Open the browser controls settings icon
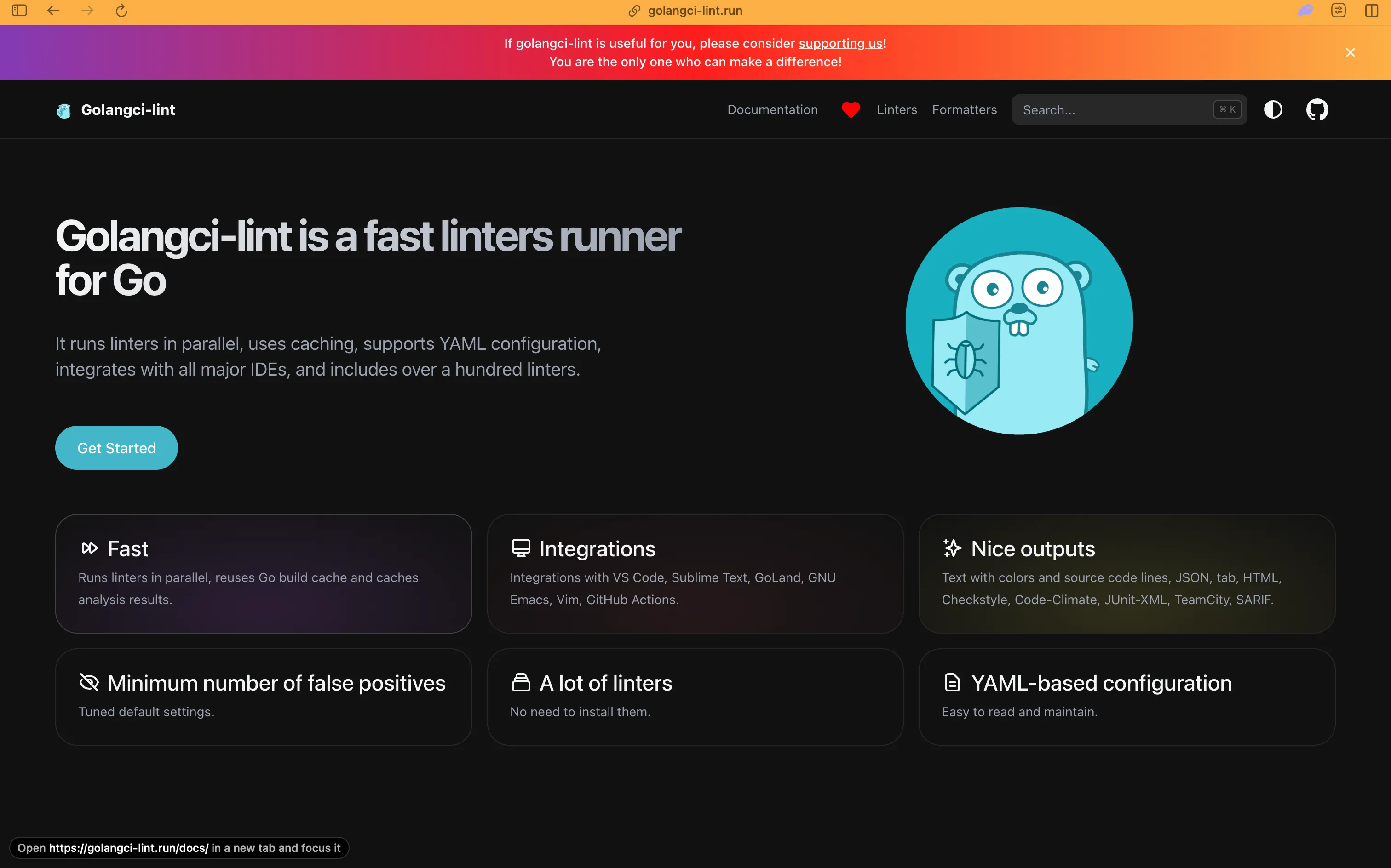 (1339, 10)
